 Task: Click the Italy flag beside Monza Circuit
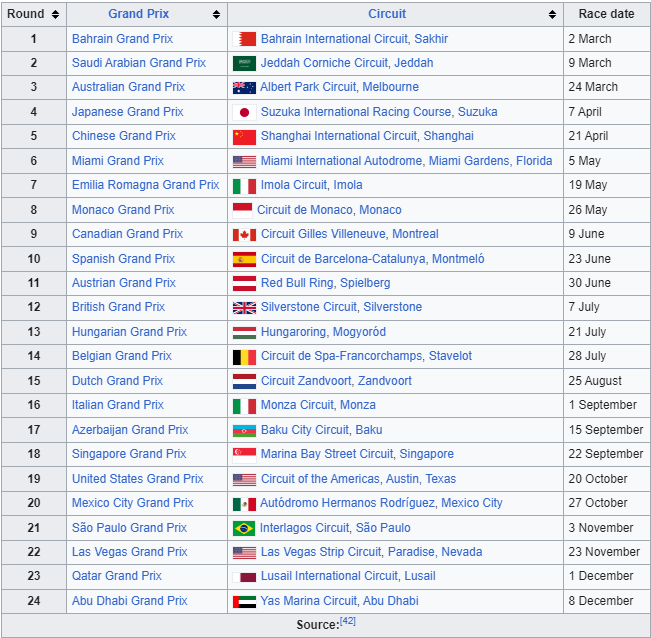click(244, 406)
